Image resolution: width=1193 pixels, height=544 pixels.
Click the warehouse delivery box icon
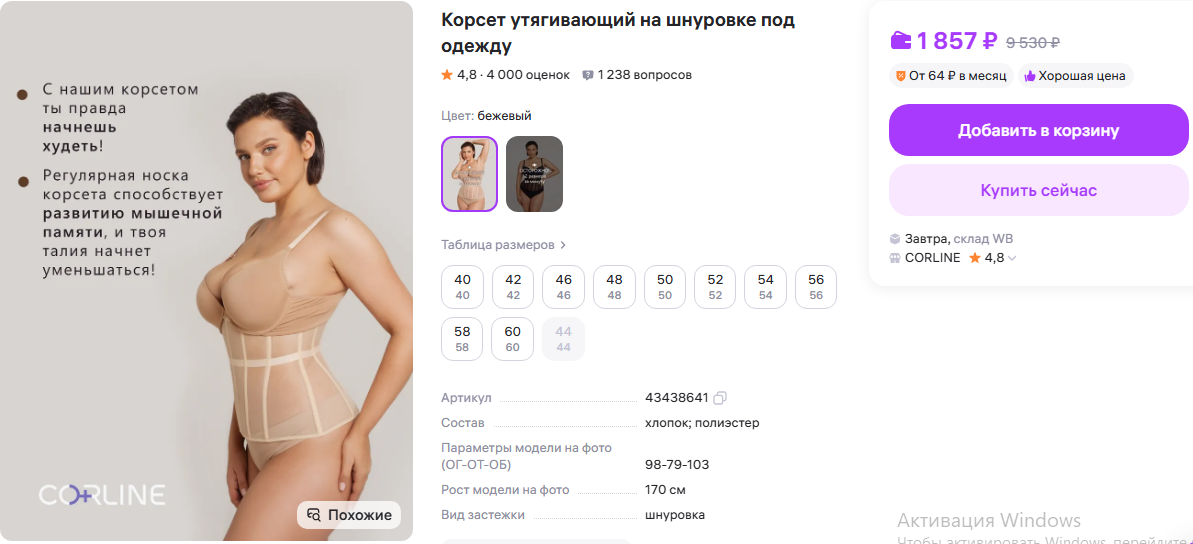point(896,239)
